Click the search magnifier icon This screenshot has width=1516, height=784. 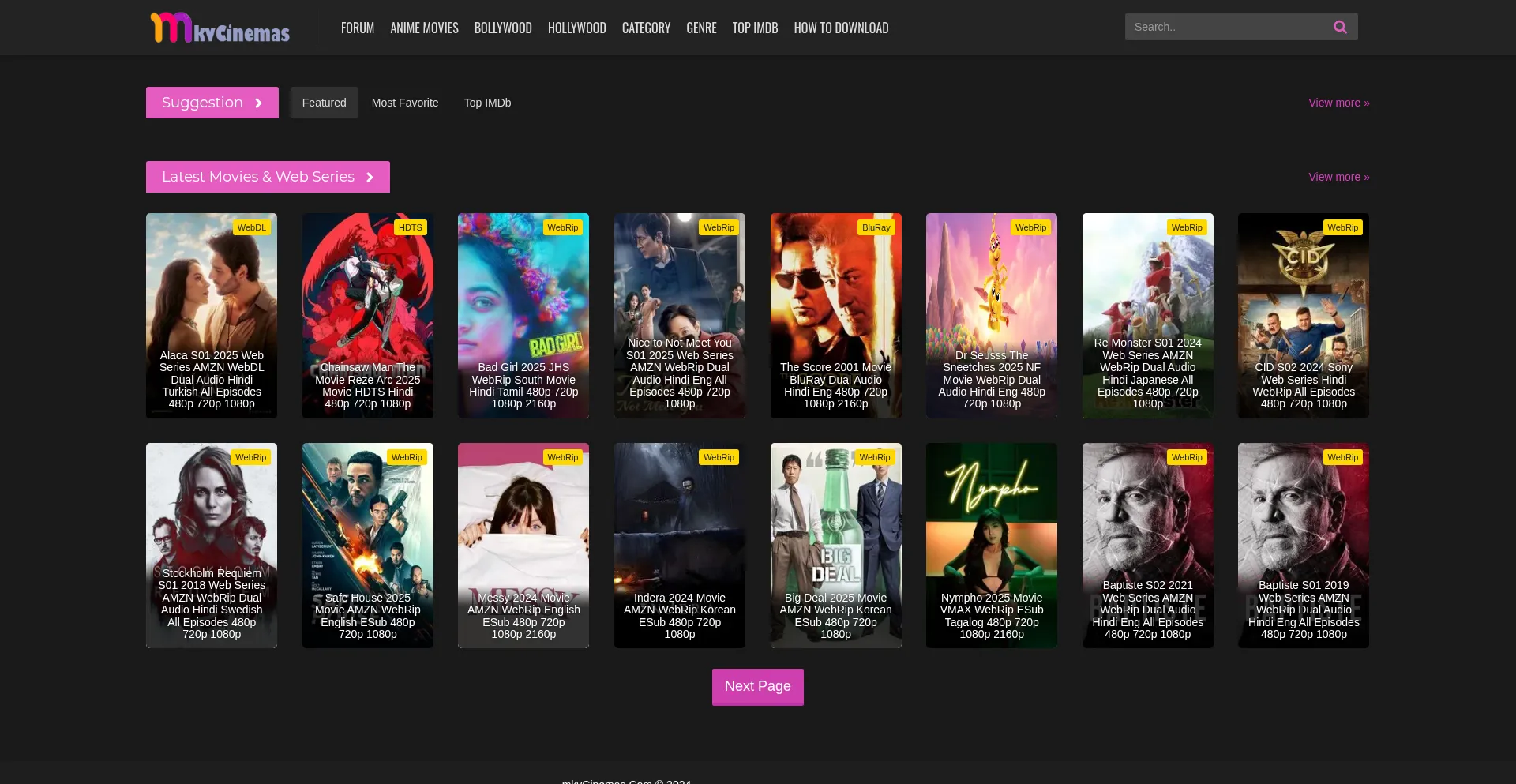[1340, 26]
